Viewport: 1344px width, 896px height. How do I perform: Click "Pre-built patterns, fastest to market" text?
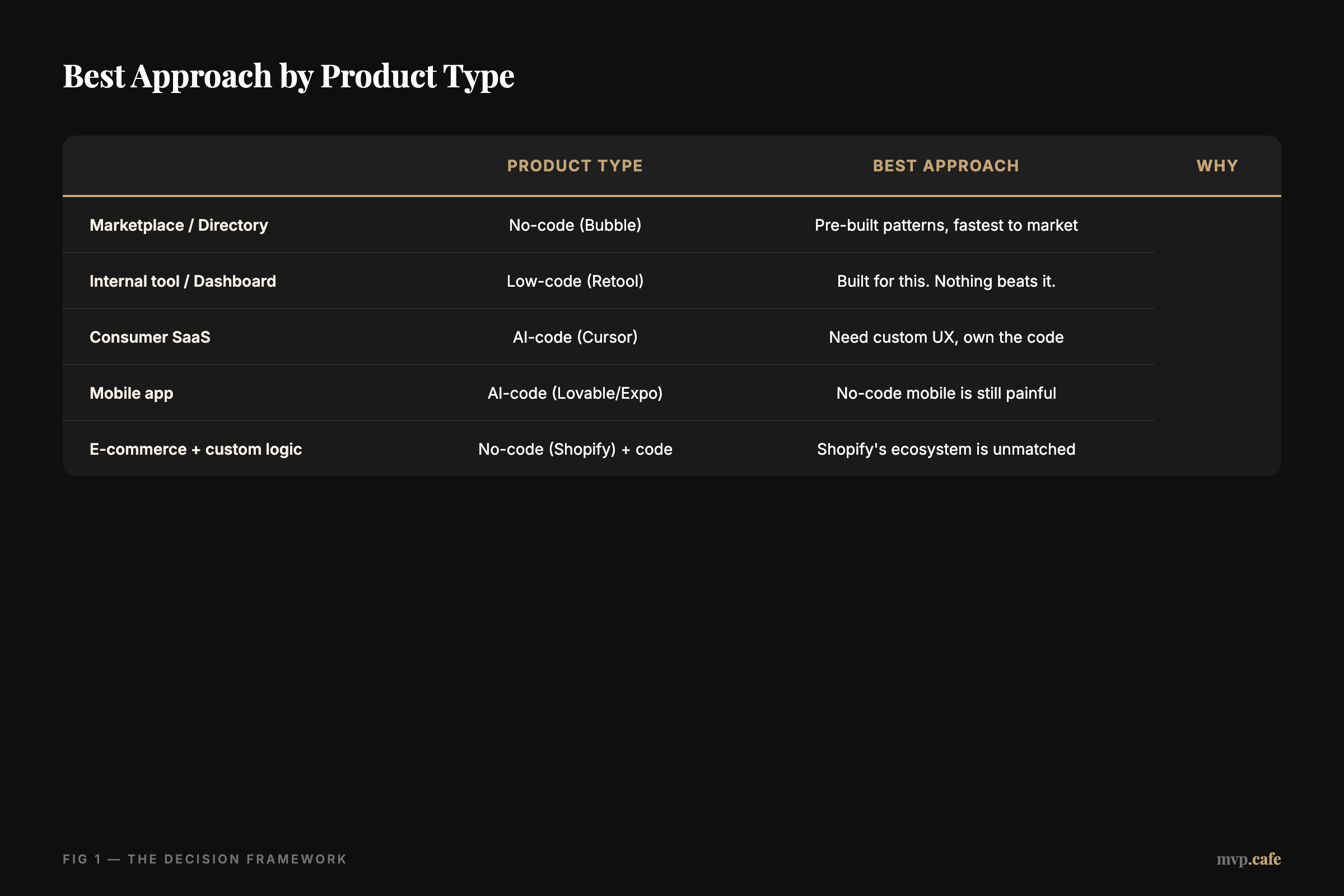[x=946, y=225]
